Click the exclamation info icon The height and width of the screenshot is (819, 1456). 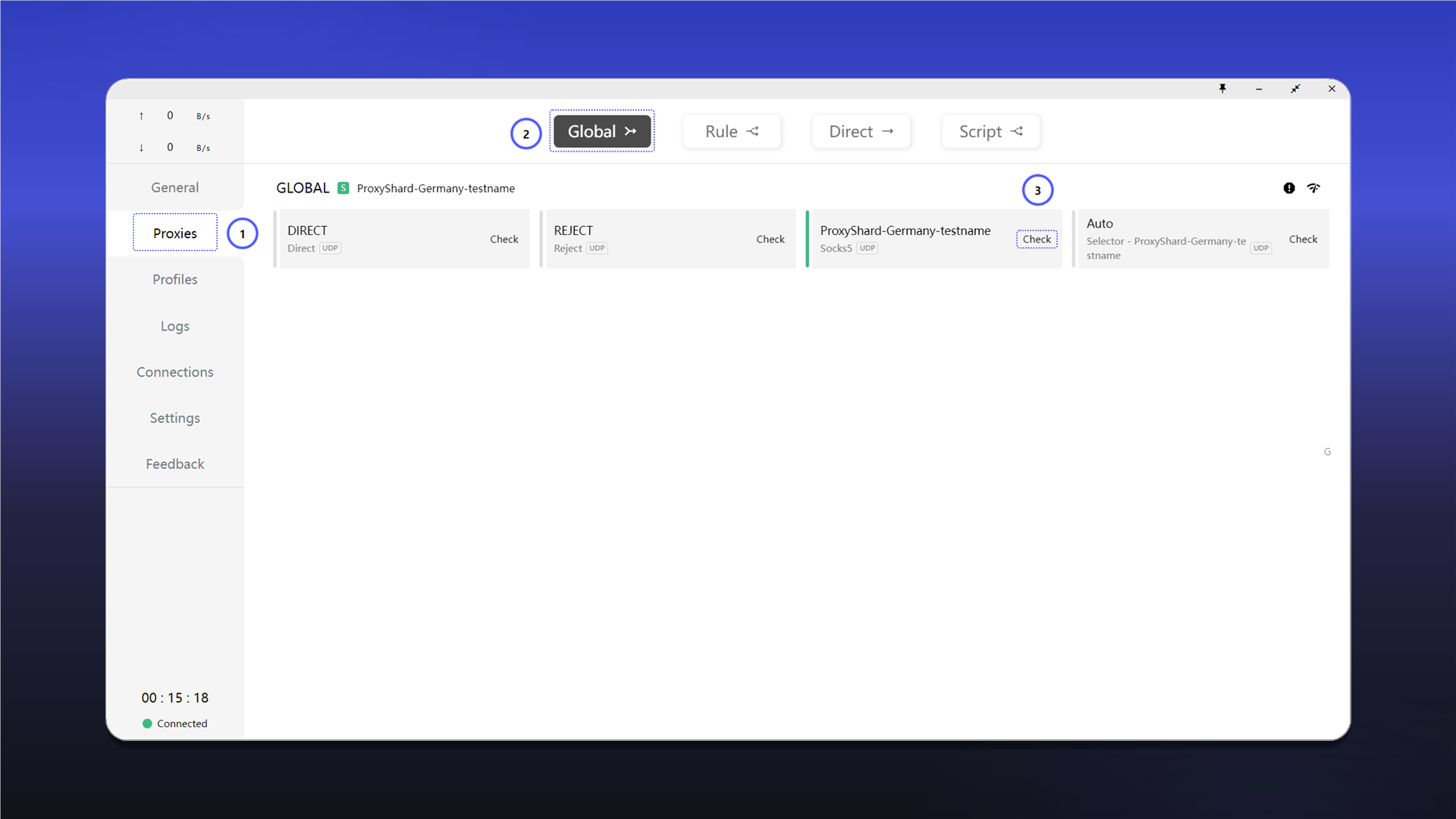[1289, 188]
